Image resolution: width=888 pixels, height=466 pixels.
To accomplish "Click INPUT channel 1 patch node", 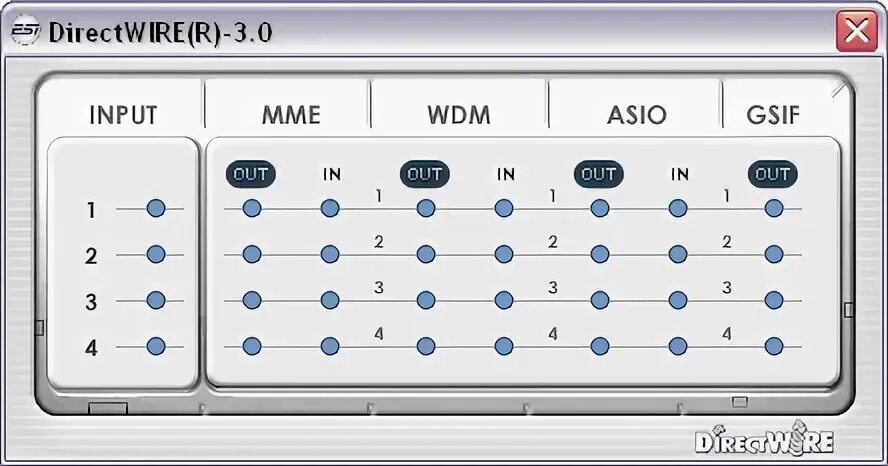I will 156,208.
